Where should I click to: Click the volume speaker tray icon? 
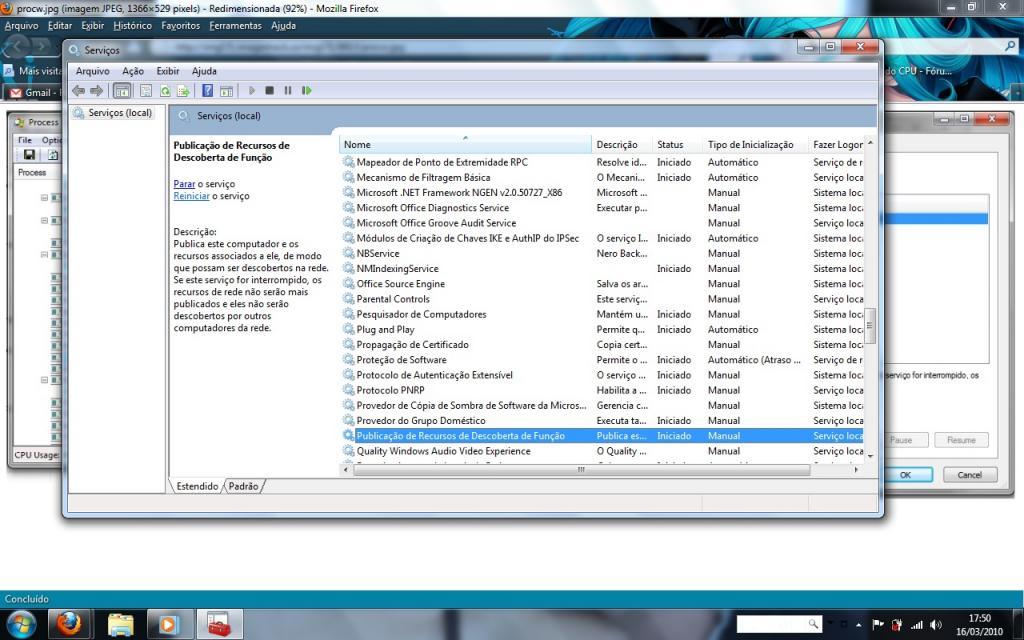[x=936, y=625]
